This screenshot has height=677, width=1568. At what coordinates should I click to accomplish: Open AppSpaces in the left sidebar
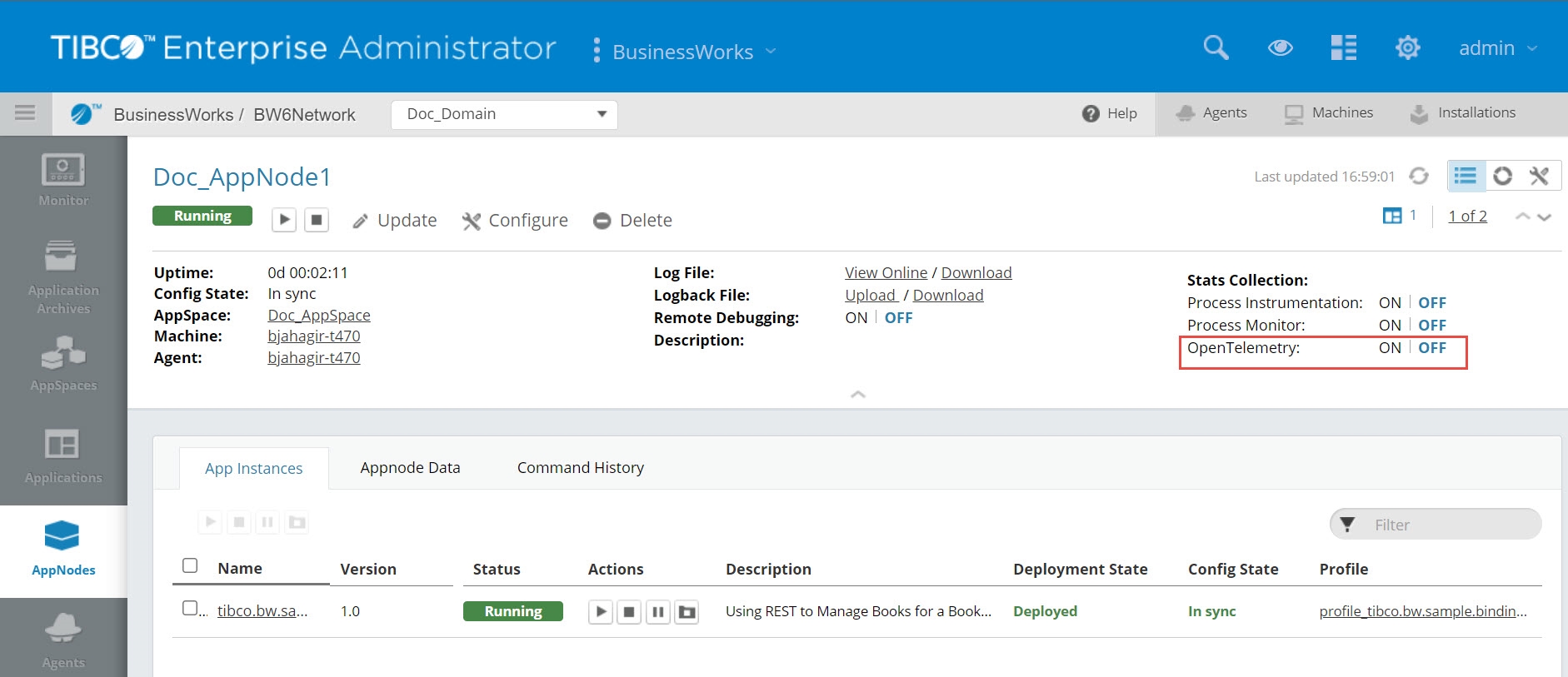[63, 364]
